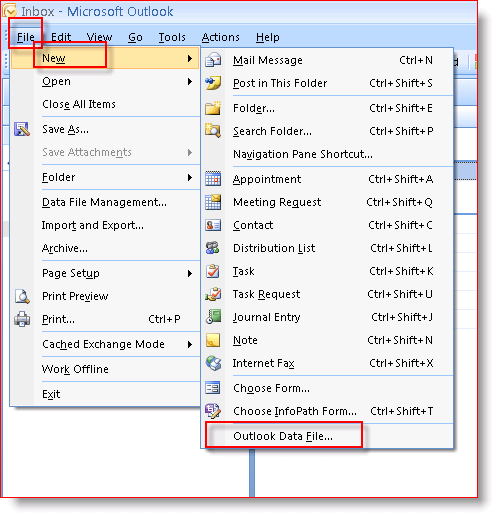Click the Task clipboard icon

[213, 271]
